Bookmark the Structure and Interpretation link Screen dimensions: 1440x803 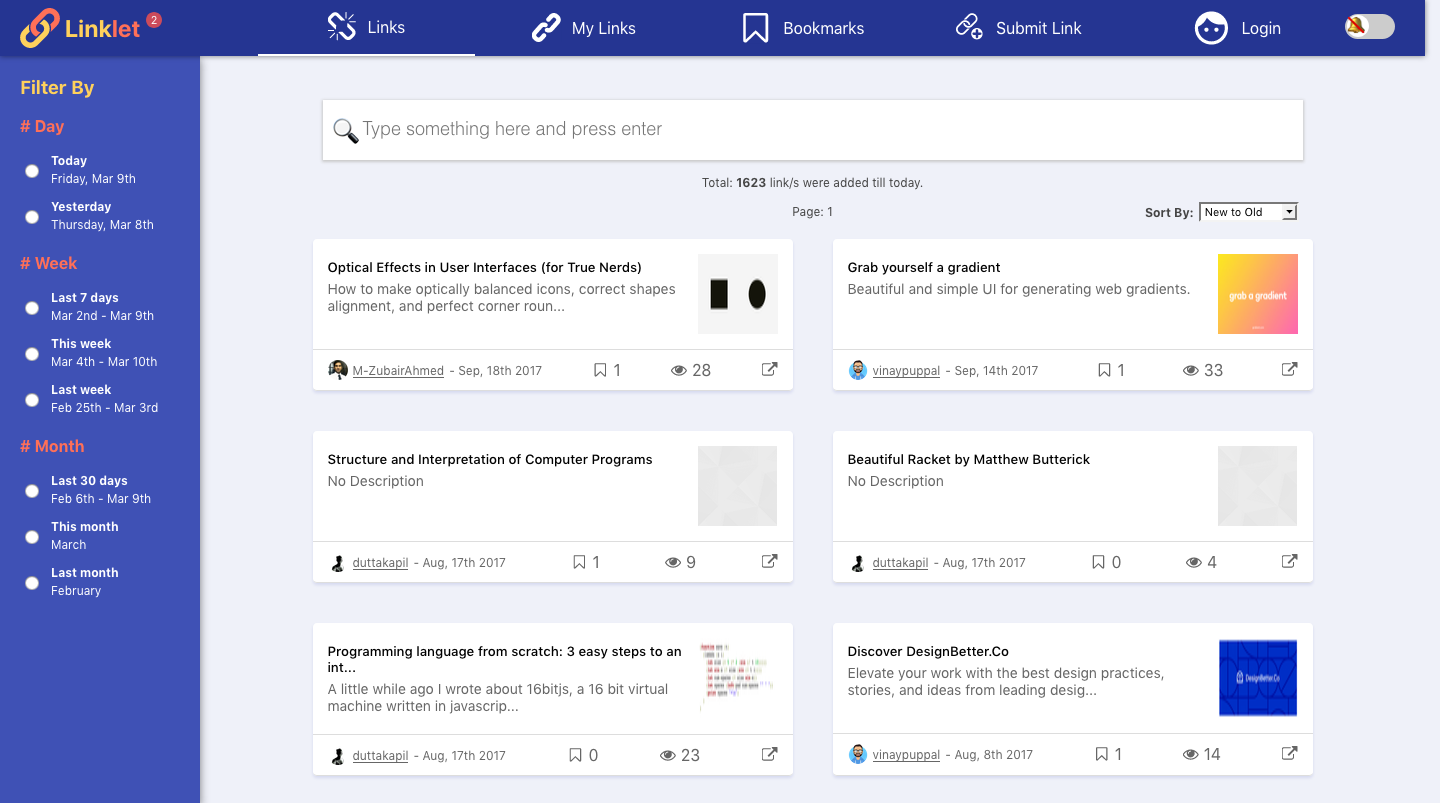(579, 562)
